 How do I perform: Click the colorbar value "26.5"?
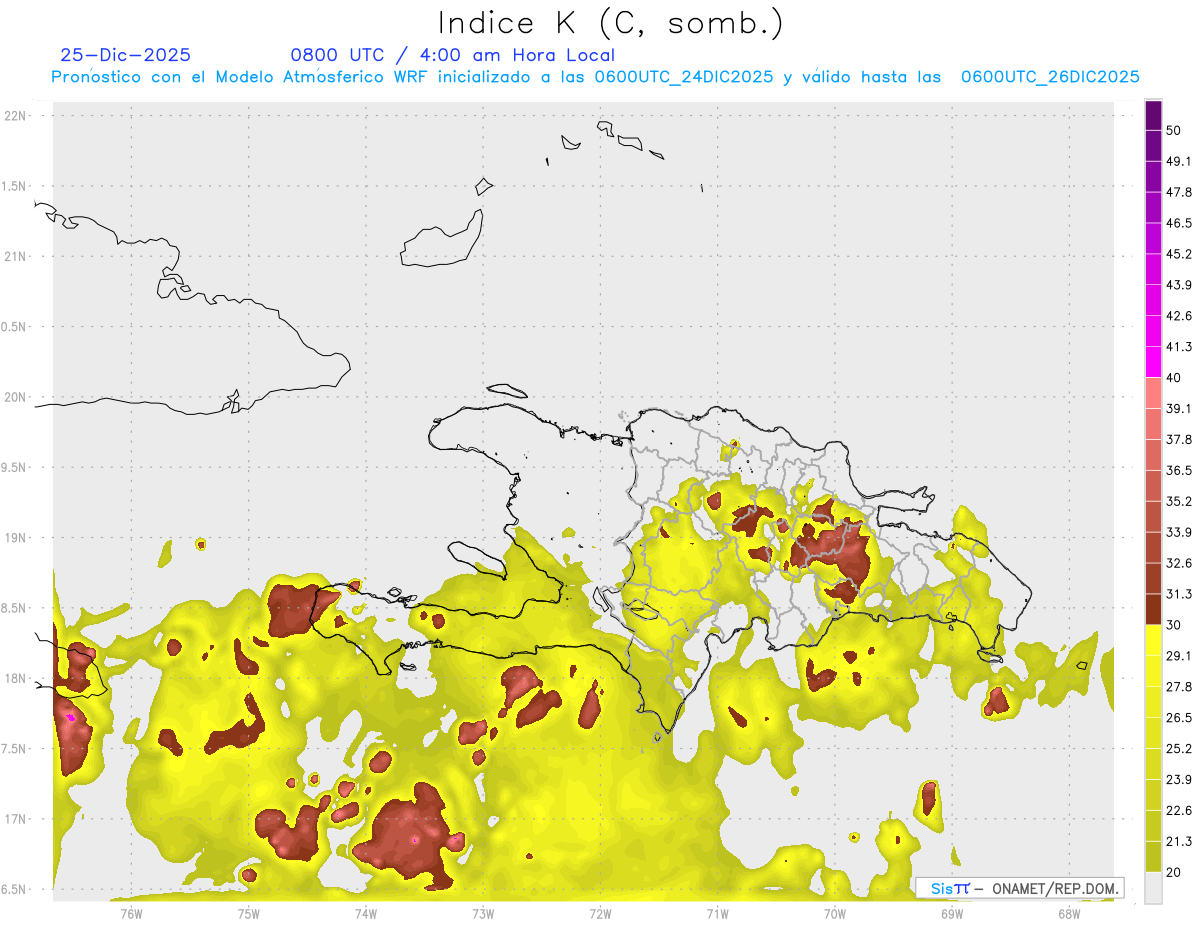tap(1179, 718)
